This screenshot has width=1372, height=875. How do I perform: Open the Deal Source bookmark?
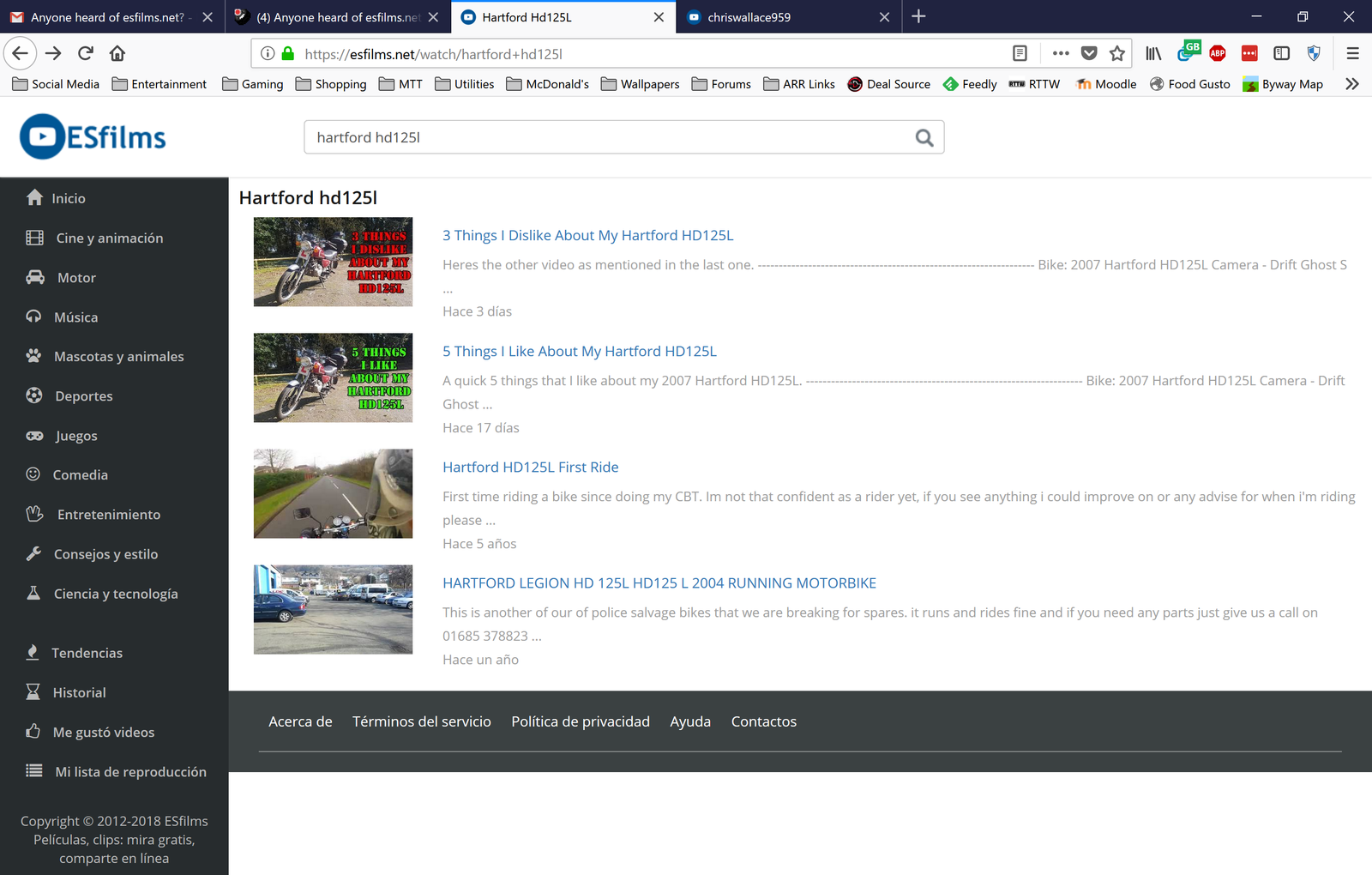pyautogui.click(x=889, y=83)
